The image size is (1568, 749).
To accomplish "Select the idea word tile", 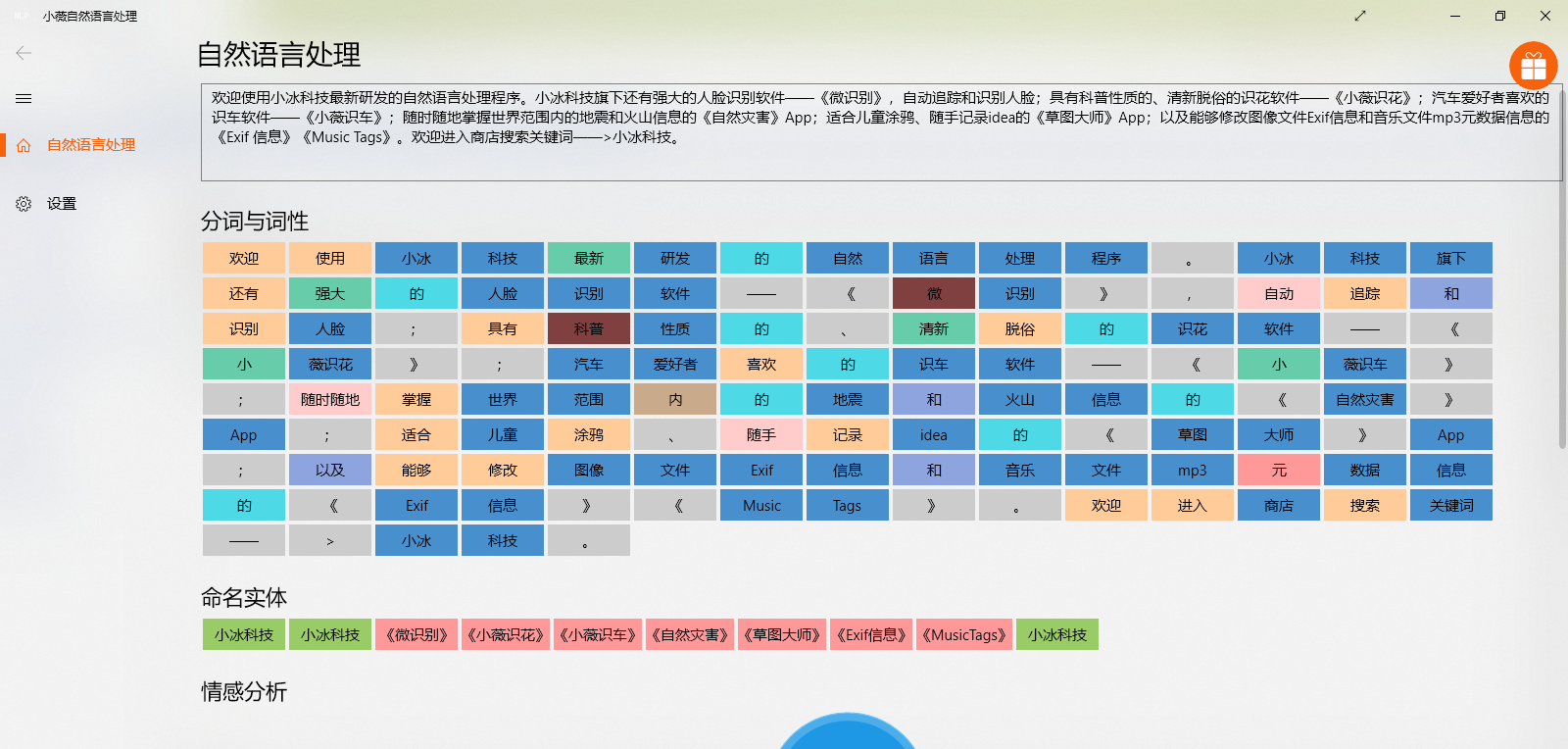I will [934, 434].
